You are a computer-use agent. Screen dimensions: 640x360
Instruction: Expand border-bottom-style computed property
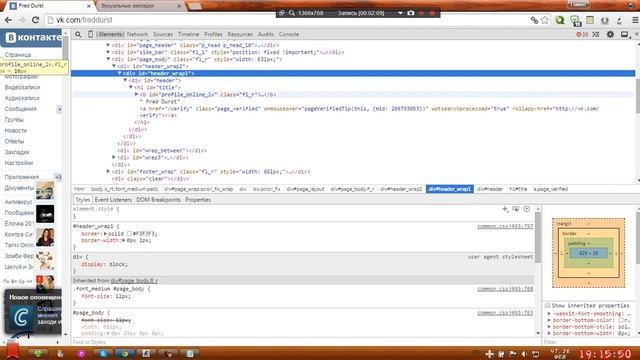(x=549, y=327)
